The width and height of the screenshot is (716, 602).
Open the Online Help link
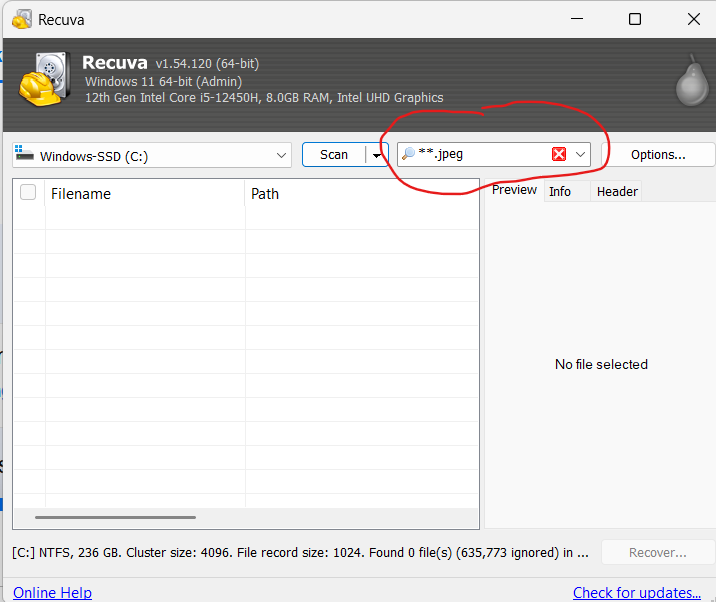click(53, 592)
